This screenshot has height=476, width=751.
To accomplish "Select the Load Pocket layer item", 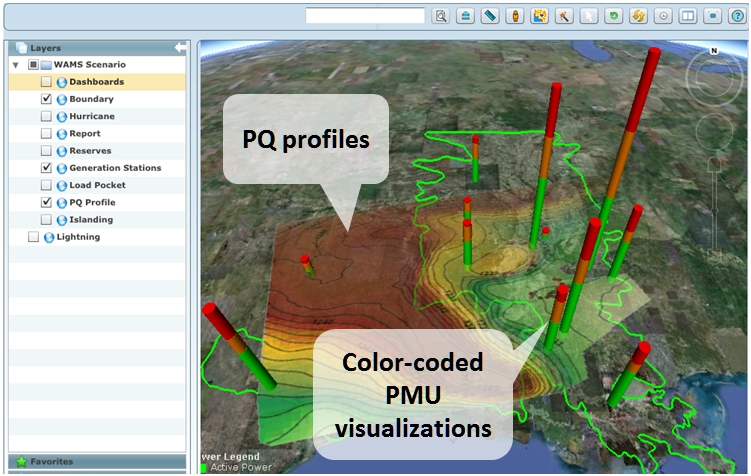I will click(97, 185).
